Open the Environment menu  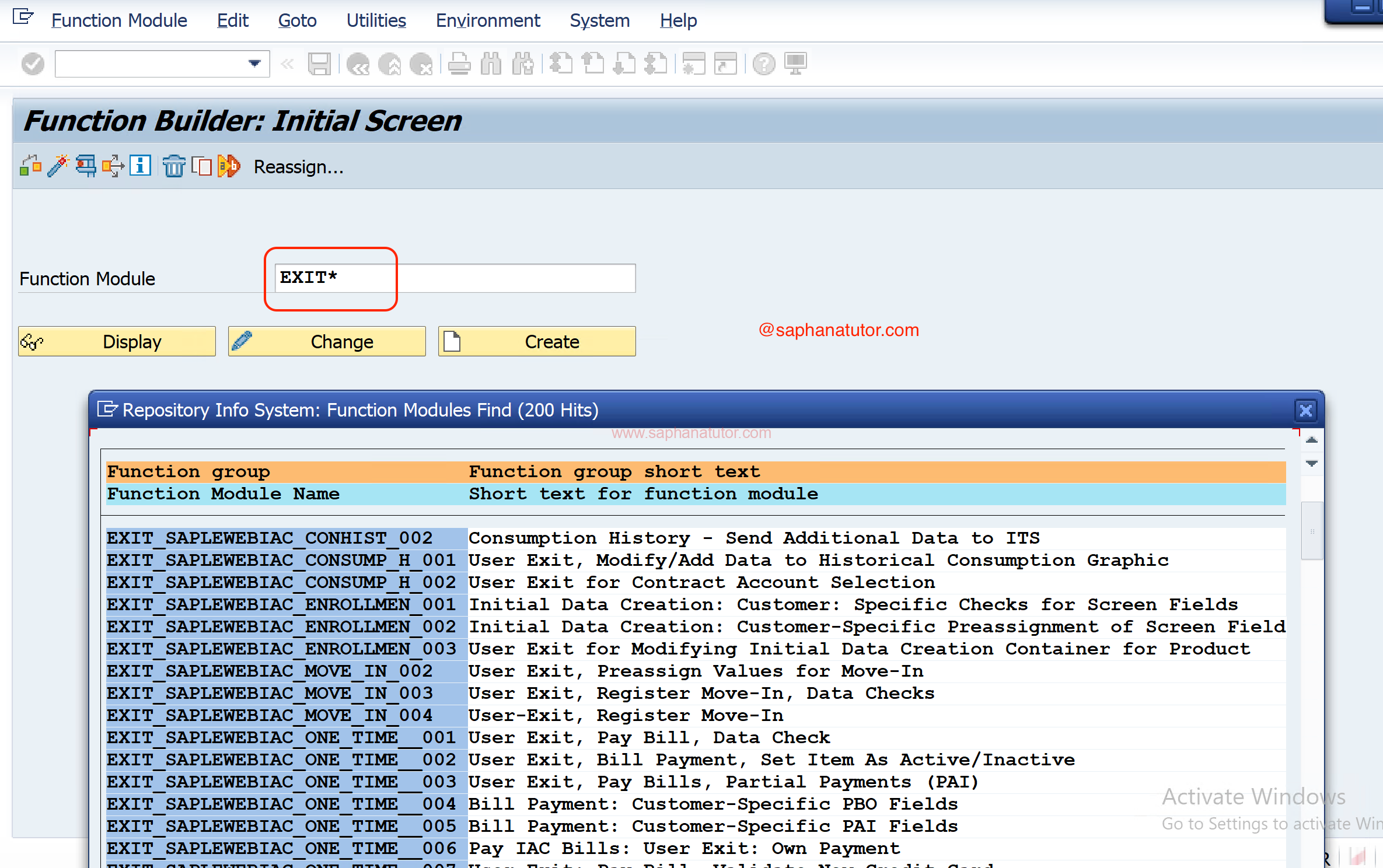[x=488, y=20]
